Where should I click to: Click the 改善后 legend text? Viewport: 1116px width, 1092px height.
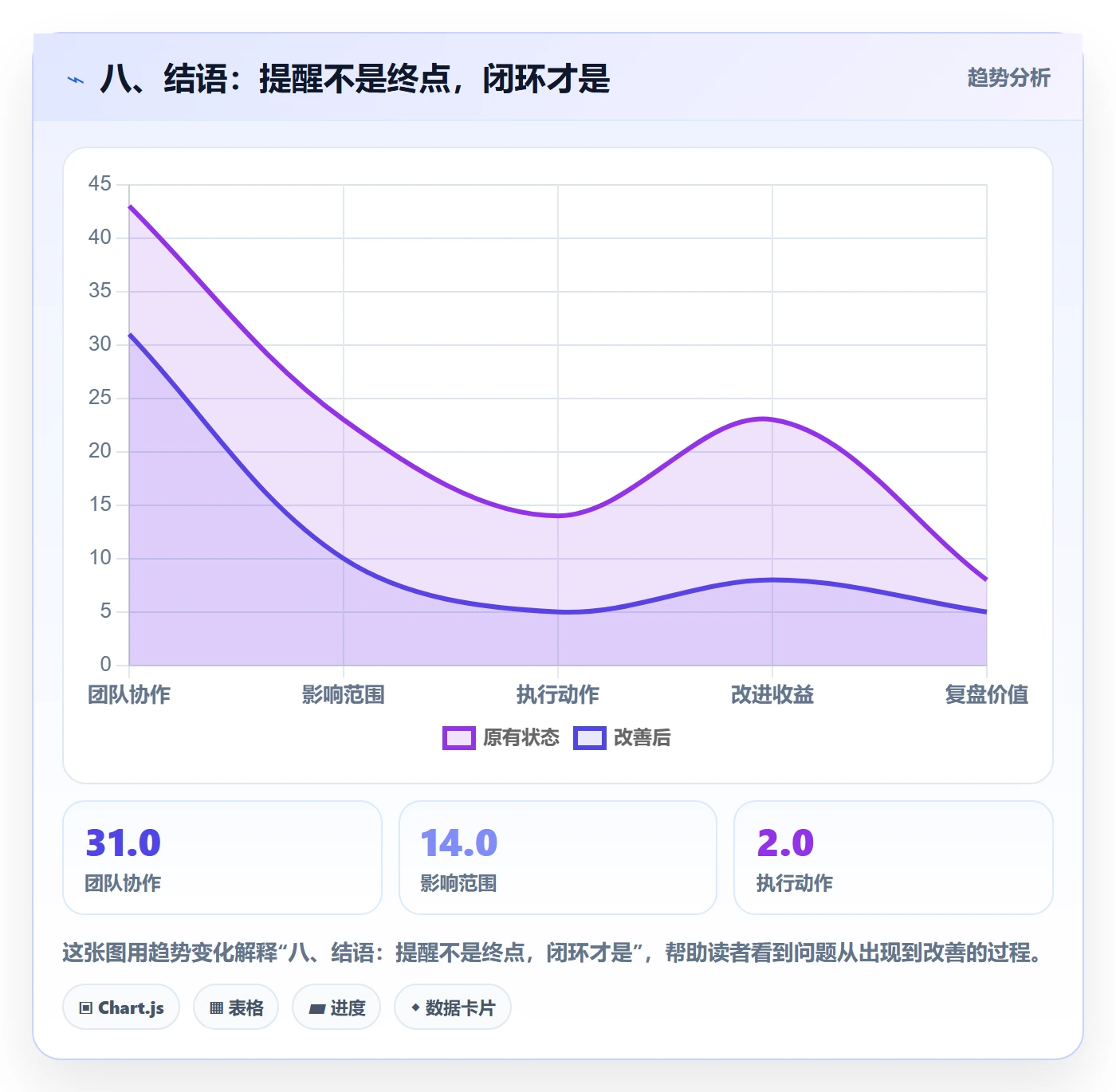(x=642, y=737)
